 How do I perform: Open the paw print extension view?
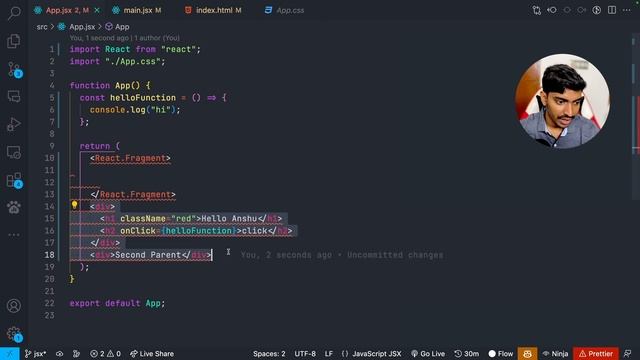click(14, 207)
